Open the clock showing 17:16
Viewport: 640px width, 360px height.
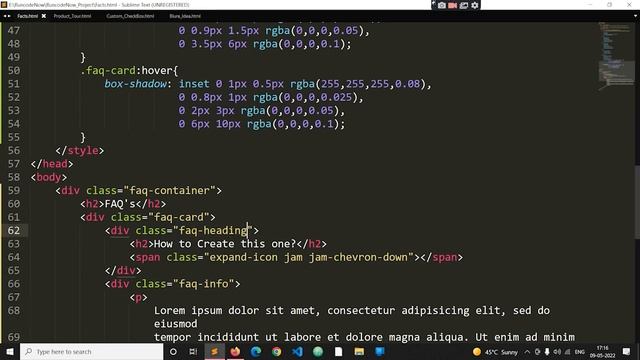click(x=602, y=352)
